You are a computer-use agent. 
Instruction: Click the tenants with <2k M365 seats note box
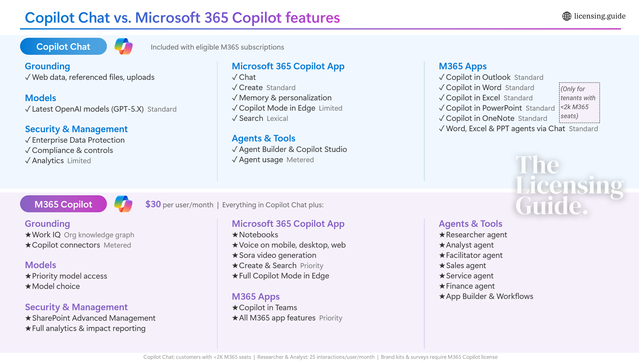(579, 102)
